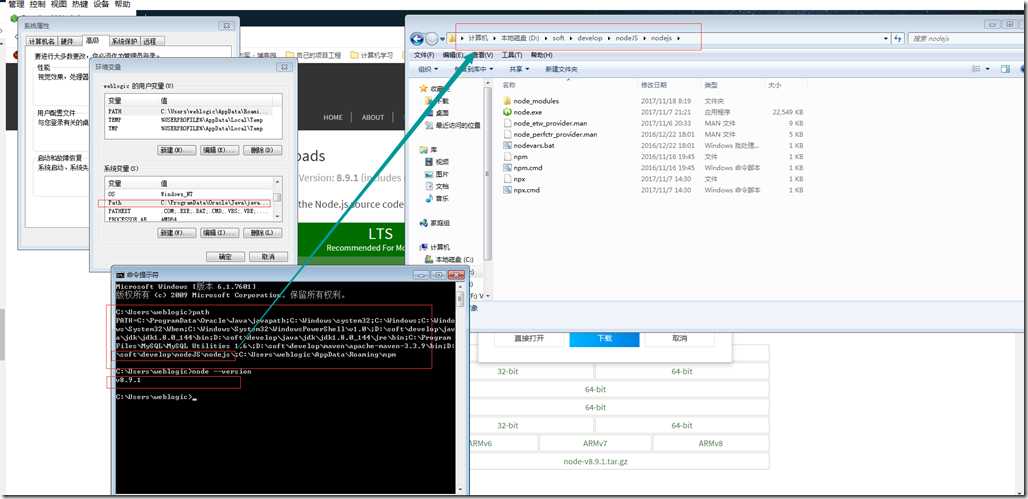Open the recent pages dropdown next to forward arrow
Image resolution: width=1028 pixels, height=499 pixels.
click(443, 39)
